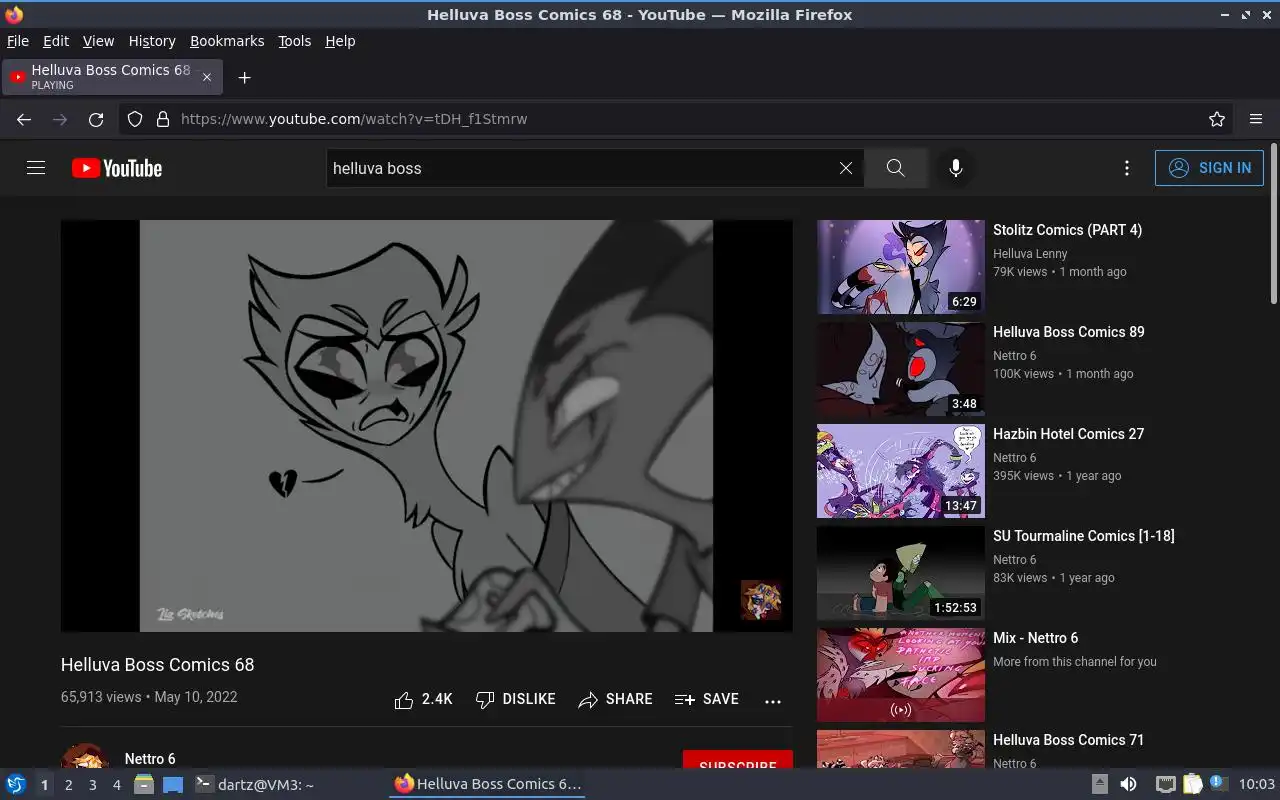Open a new tab with plus button
The height and width of the screenshot is (800, 1280).
(x=244, y=77)
